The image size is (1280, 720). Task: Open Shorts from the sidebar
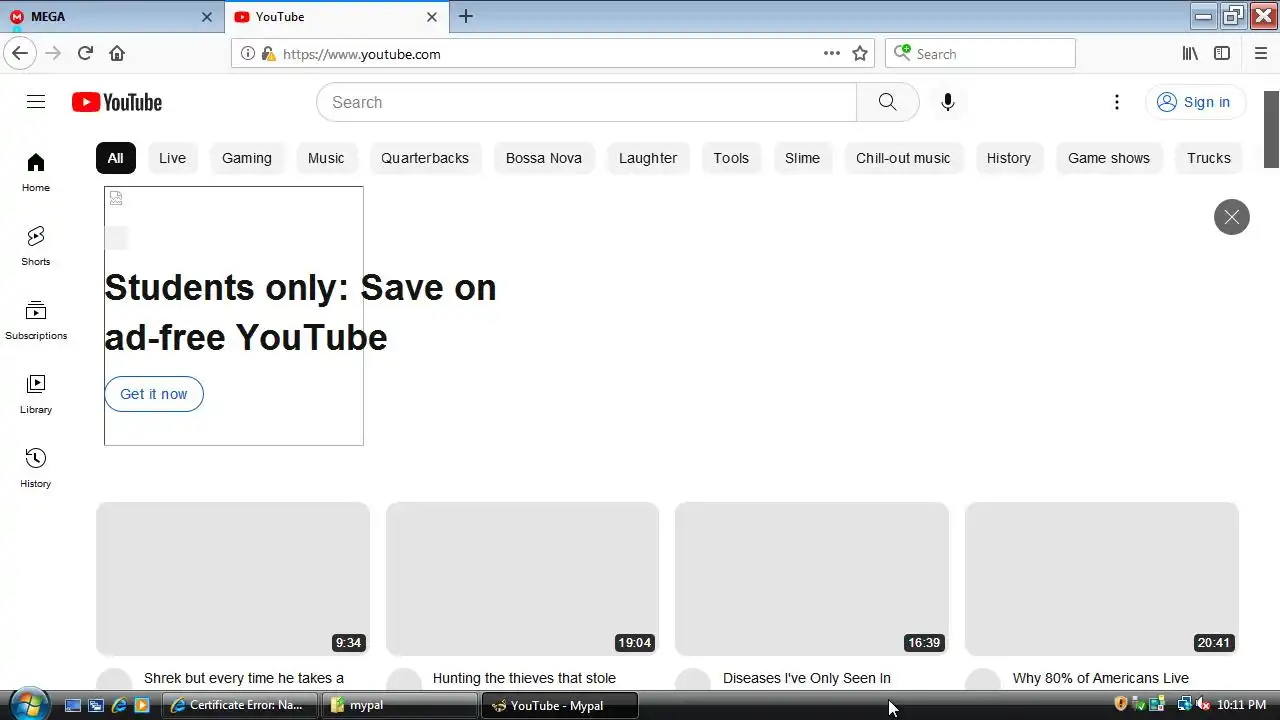pyautogui.click(x=36, y=246)
